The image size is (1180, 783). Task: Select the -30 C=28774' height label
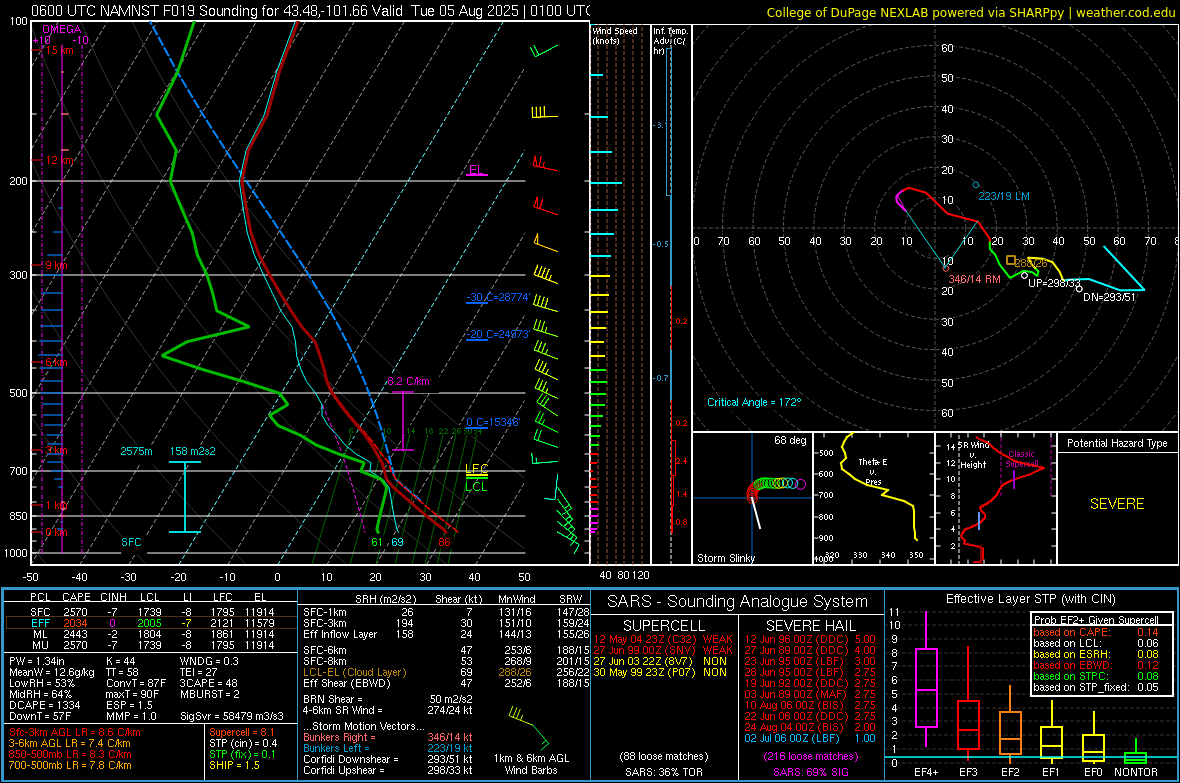(x=498, y=297)
